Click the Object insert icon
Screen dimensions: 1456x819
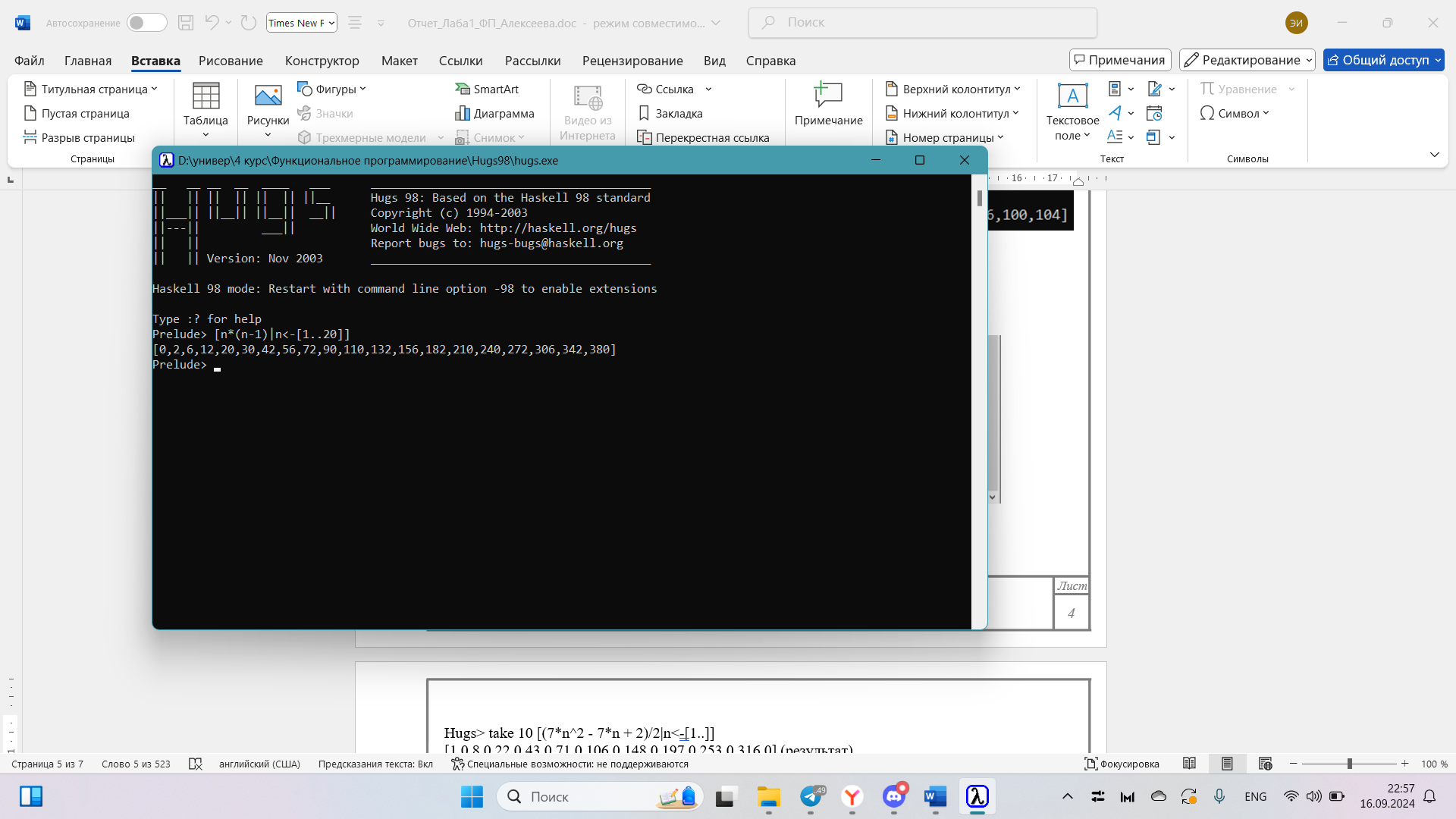click(x=1153, y=137)
